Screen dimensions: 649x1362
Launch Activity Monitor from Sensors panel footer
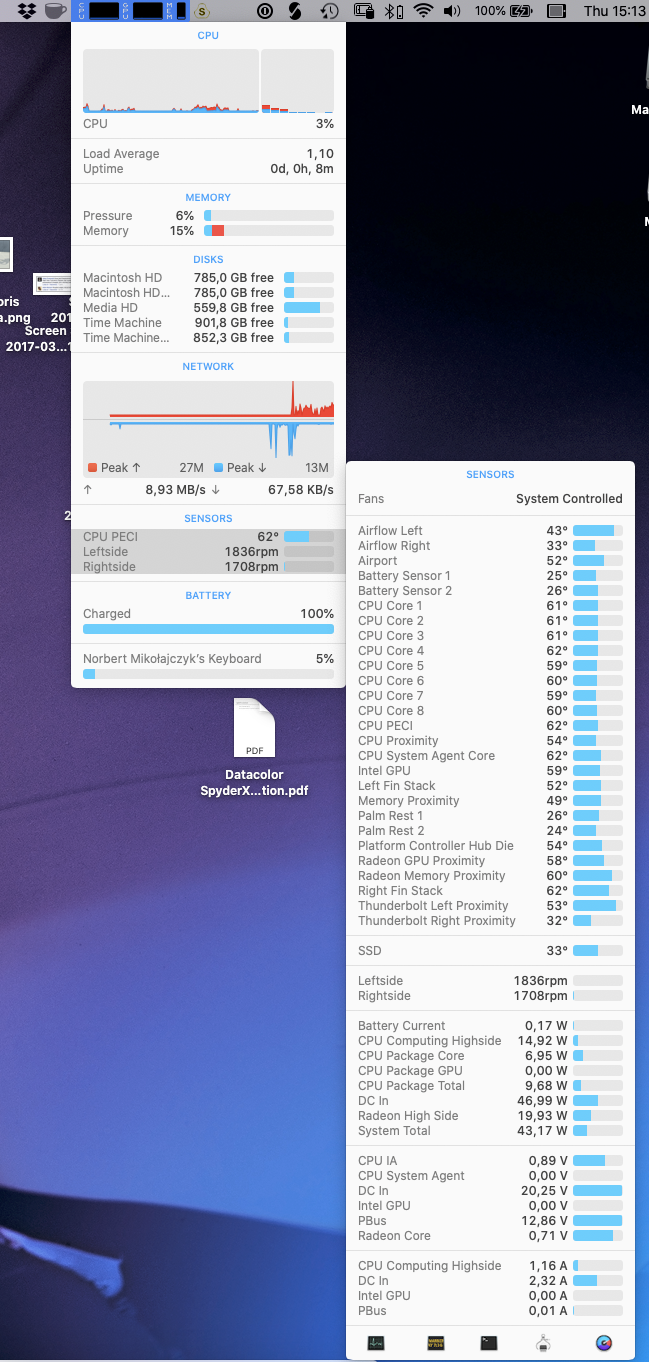pyautogui.click(x=376, y=1343)
